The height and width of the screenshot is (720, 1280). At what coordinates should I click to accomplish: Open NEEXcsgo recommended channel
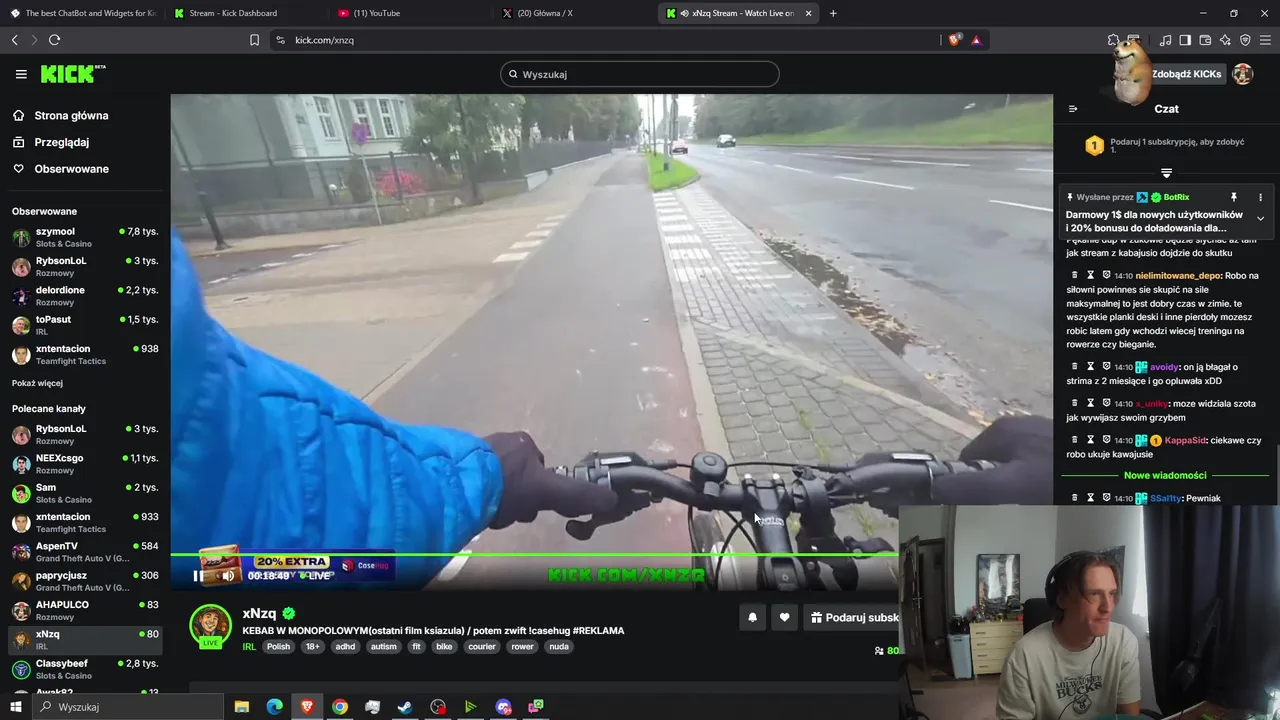85,463
